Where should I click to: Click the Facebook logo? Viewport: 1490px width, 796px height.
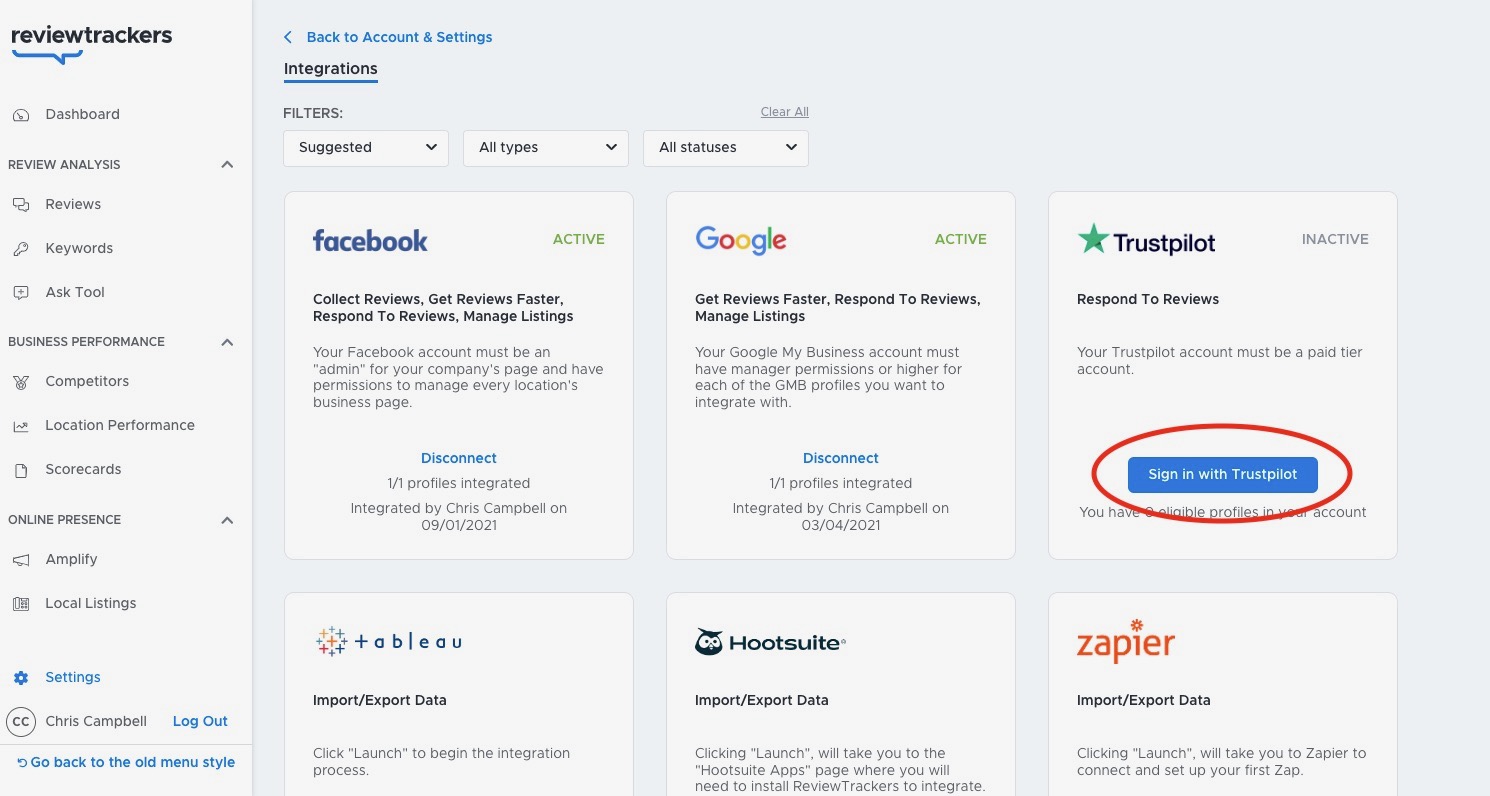click(370, 240)
